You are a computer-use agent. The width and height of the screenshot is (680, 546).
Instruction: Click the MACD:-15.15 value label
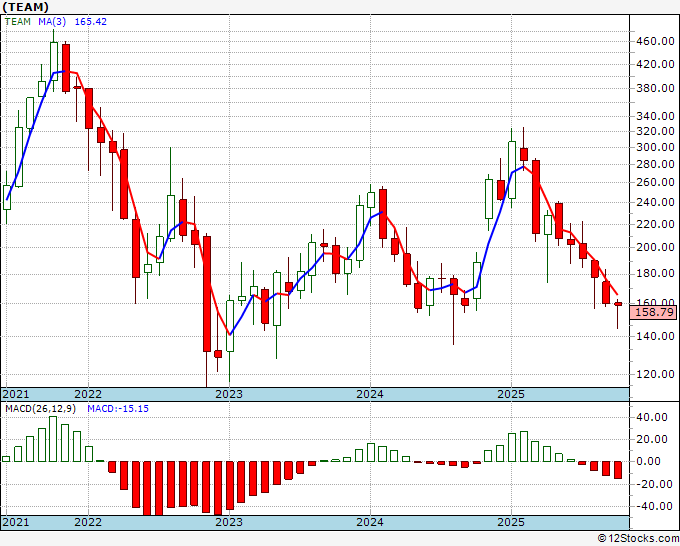point(118,409)
